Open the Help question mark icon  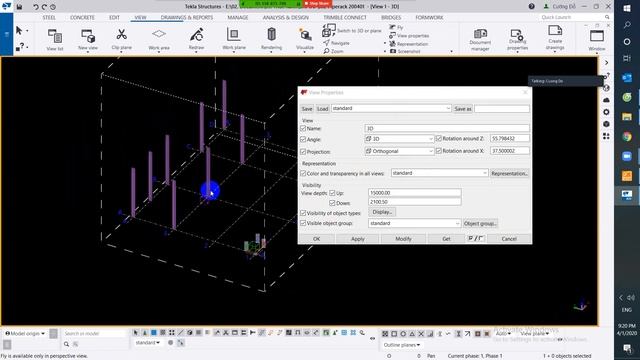click(x=531, y=7)
